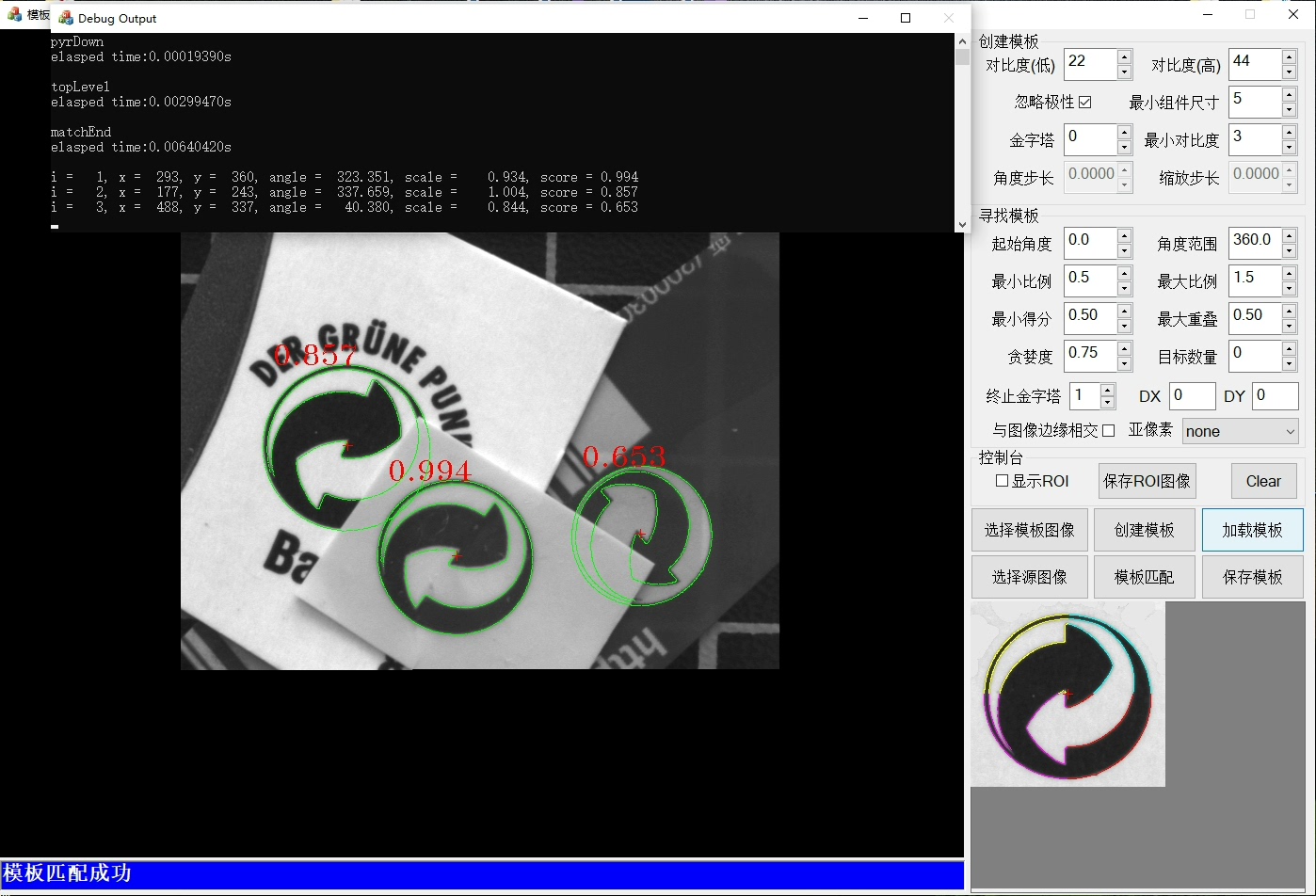Click the 最大比例 field showing 1.5
Viewport: 1316px width, 896px height.
point(1255,280)
